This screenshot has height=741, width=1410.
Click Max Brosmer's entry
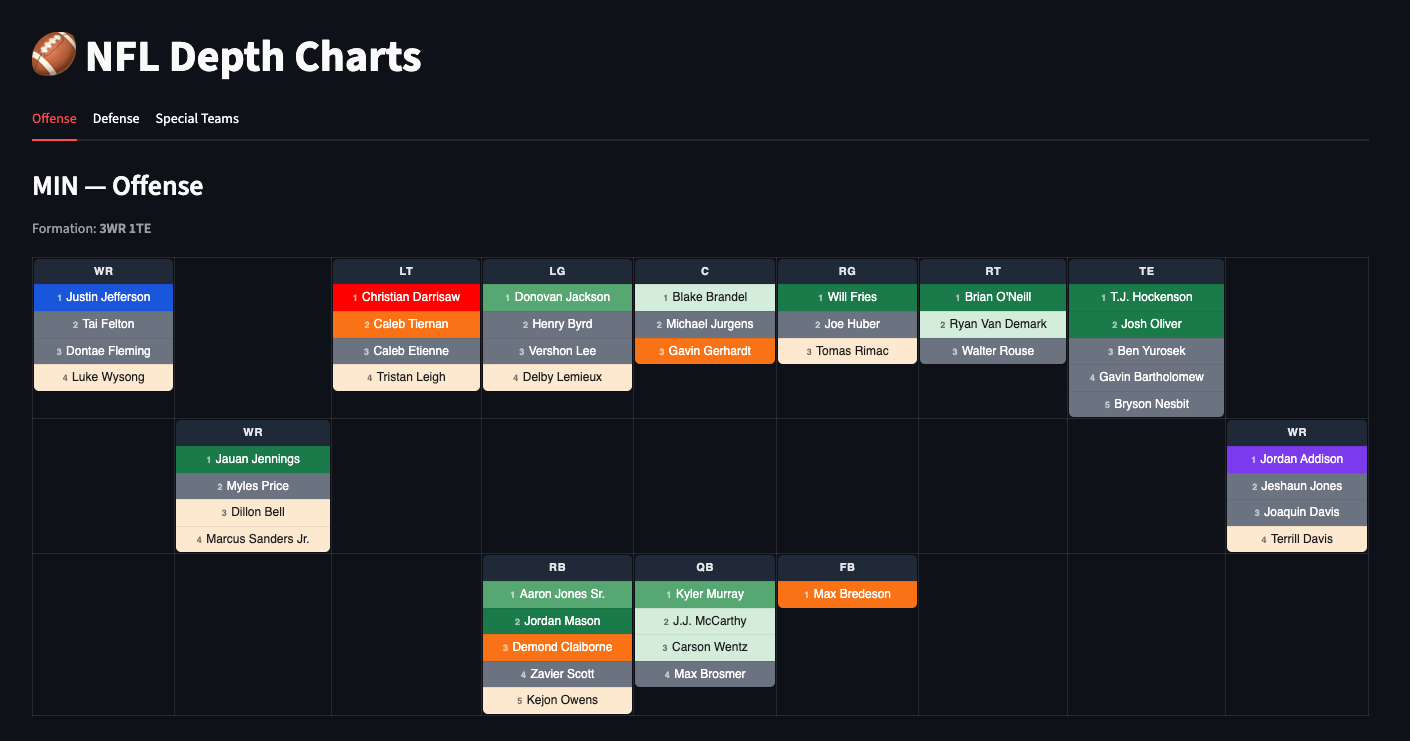[x=705, y=674]
